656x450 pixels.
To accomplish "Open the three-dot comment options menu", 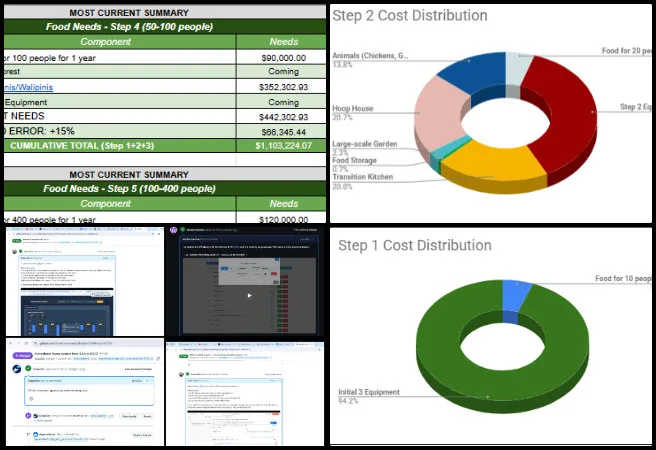I will click(x=148, y=381).
